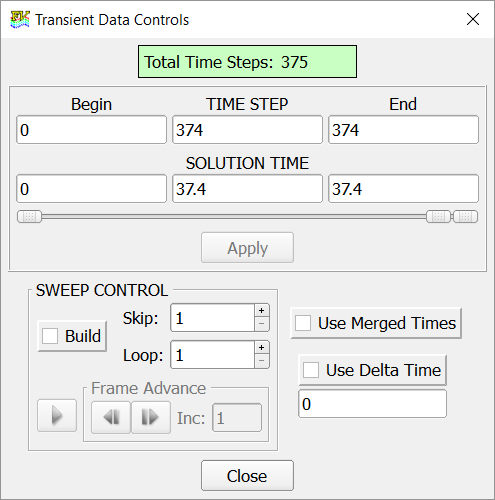Image resolution: width=495 pixels, height=500 pixels.
Task: Click the Apply button
Action: click(247, 248)
